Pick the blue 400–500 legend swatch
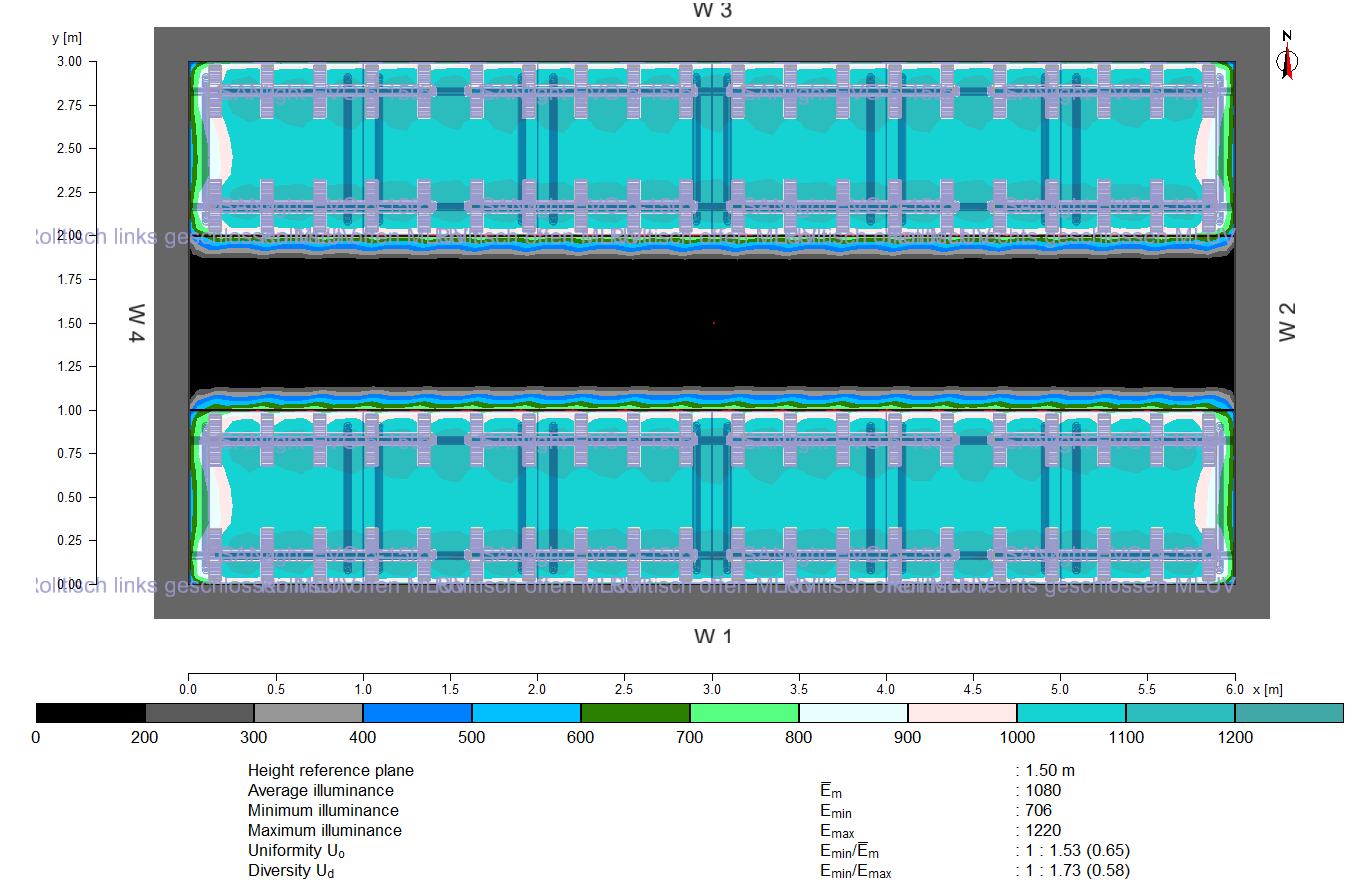1367x886 pixels. click(x=418, y=713)
